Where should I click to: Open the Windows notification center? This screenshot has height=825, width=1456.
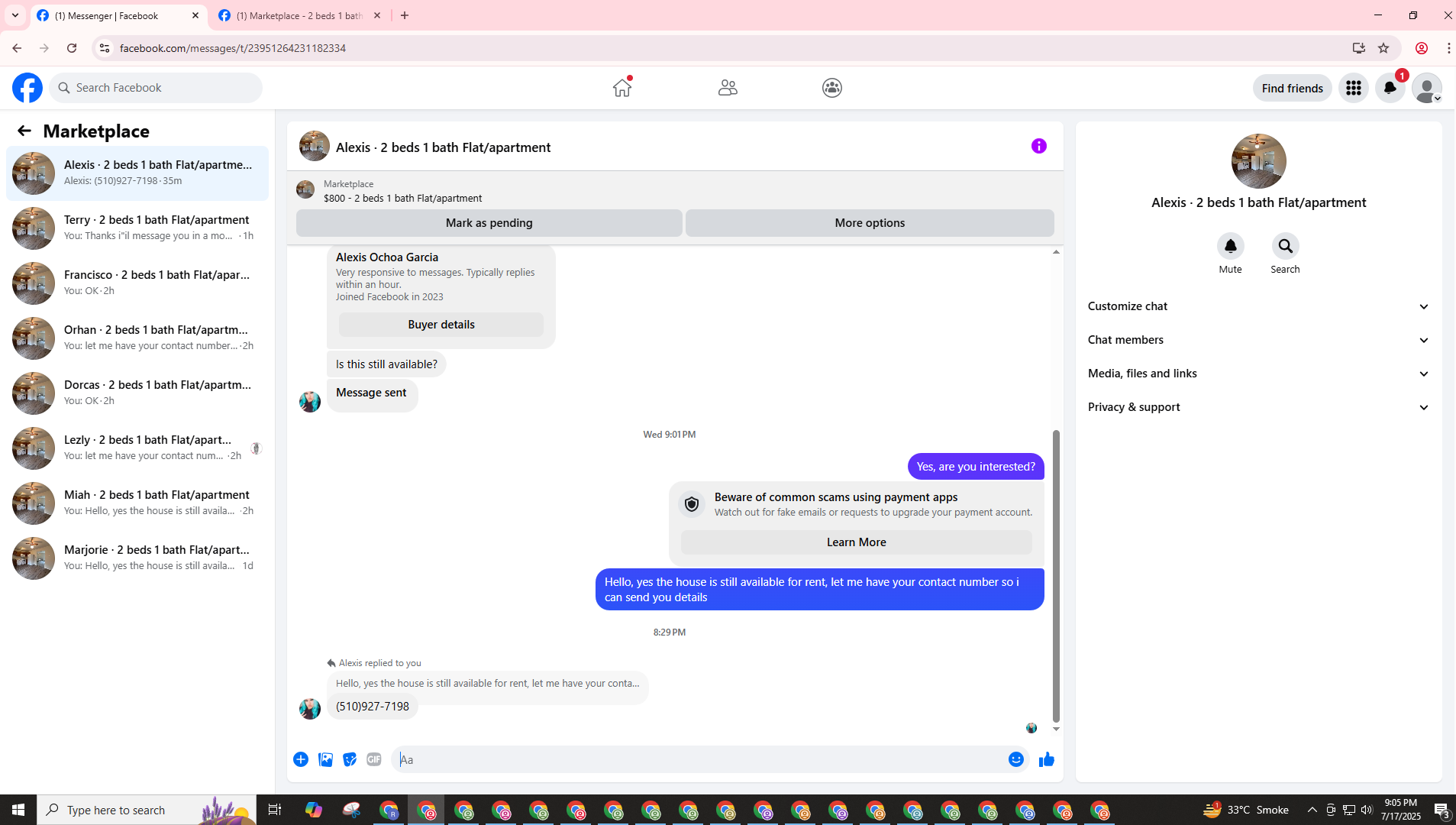[x=1441, y=810]
